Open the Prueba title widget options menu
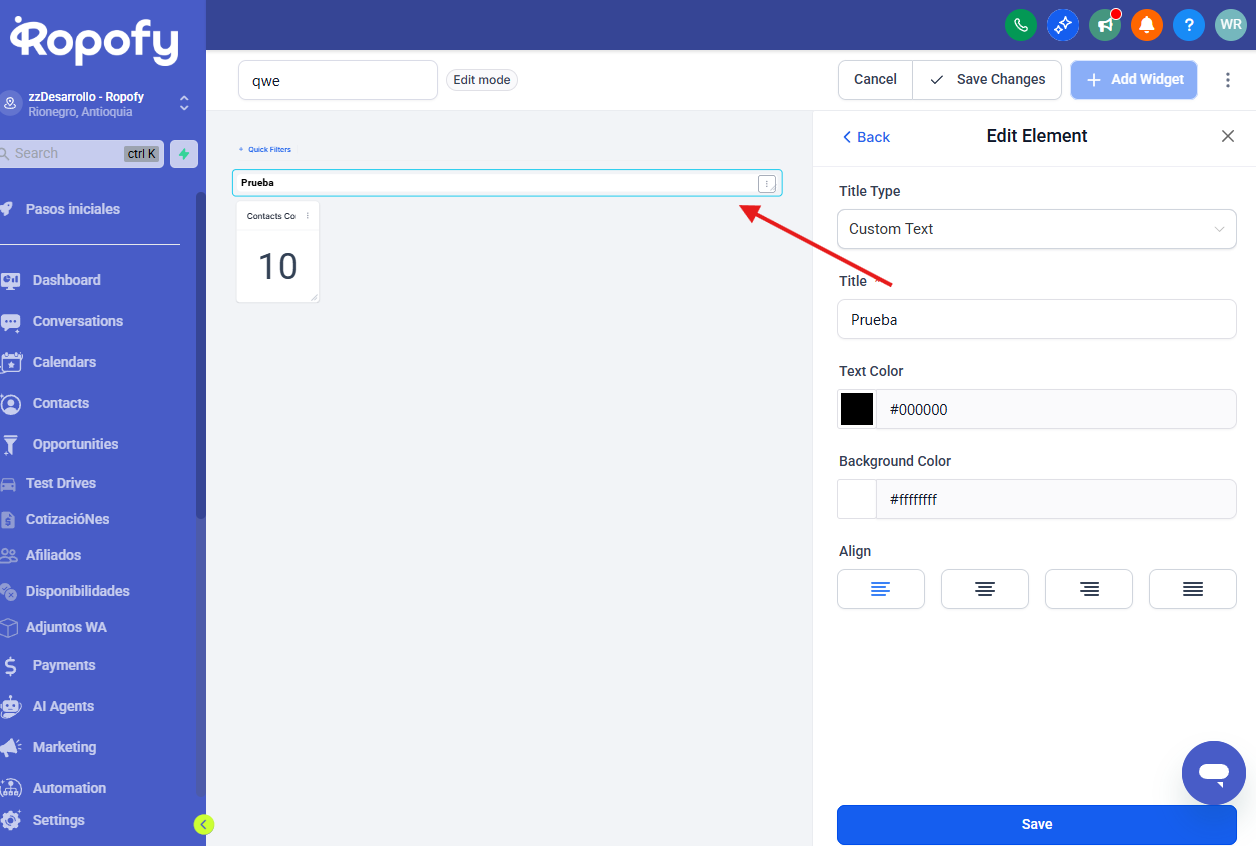Screen dimensions: 1256x846 click(x=766, y=183)
